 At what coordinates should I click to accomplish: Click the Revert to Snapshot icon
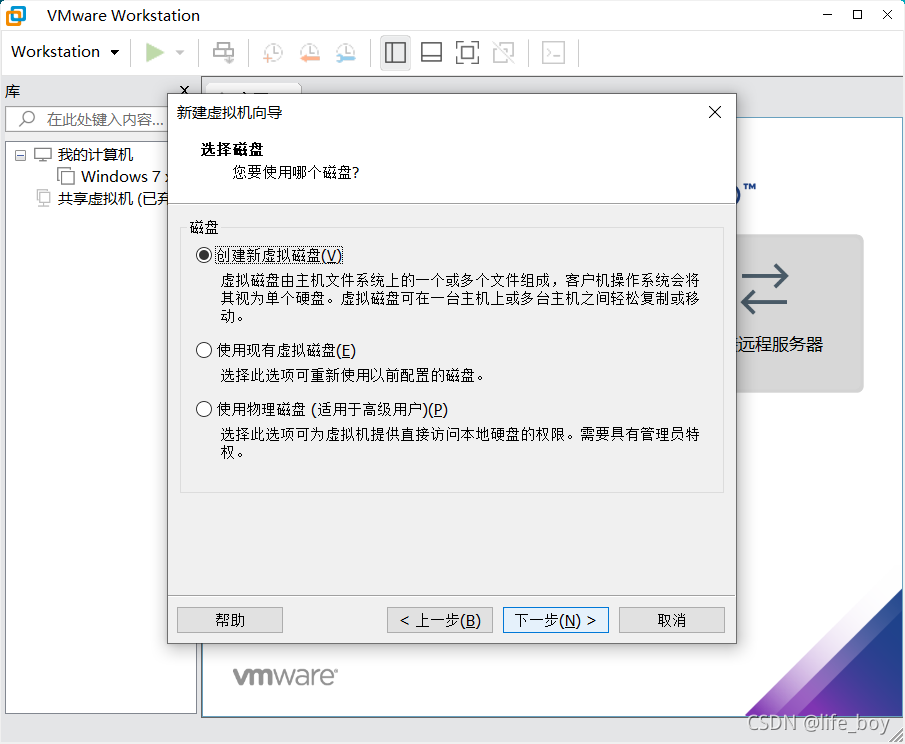point(309,53)
